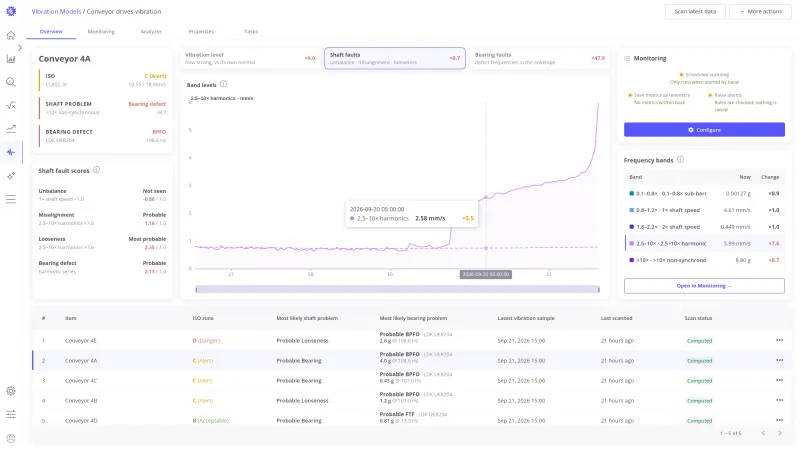Open the square-root formula sidebar icon
The height and width of the screenshot is (450, 800).
tap(11, 106)
